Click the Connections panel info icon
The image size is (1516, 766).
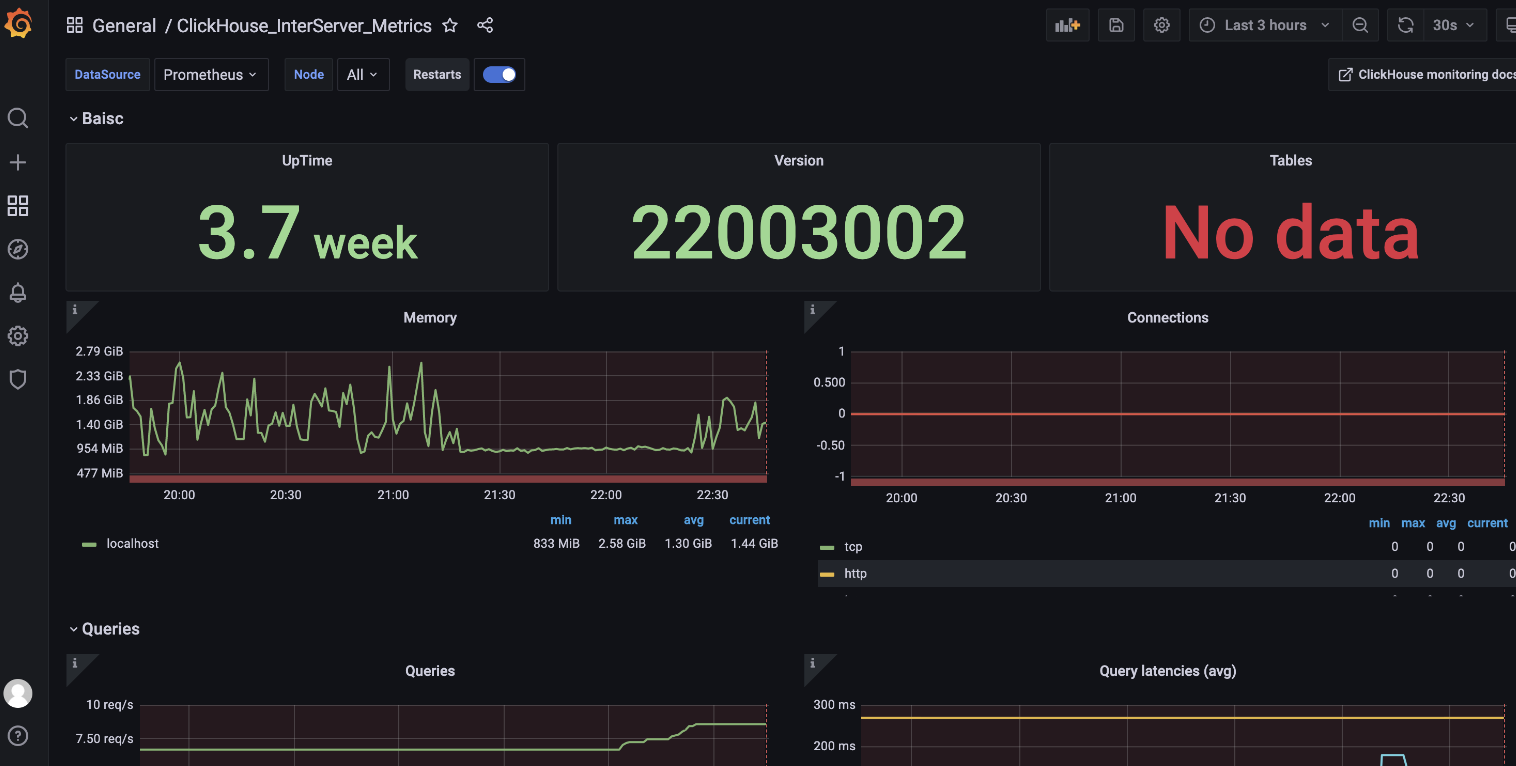click(x=812, y=310)
